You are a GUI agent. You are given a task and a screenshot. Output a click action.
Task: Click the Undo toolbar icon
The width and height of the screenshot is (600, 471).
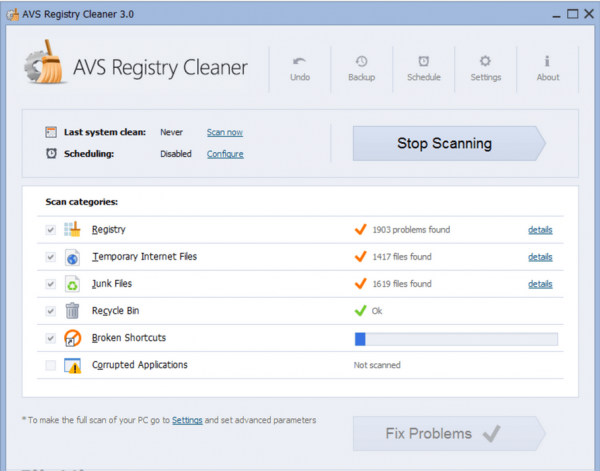[x=300, y=63]
